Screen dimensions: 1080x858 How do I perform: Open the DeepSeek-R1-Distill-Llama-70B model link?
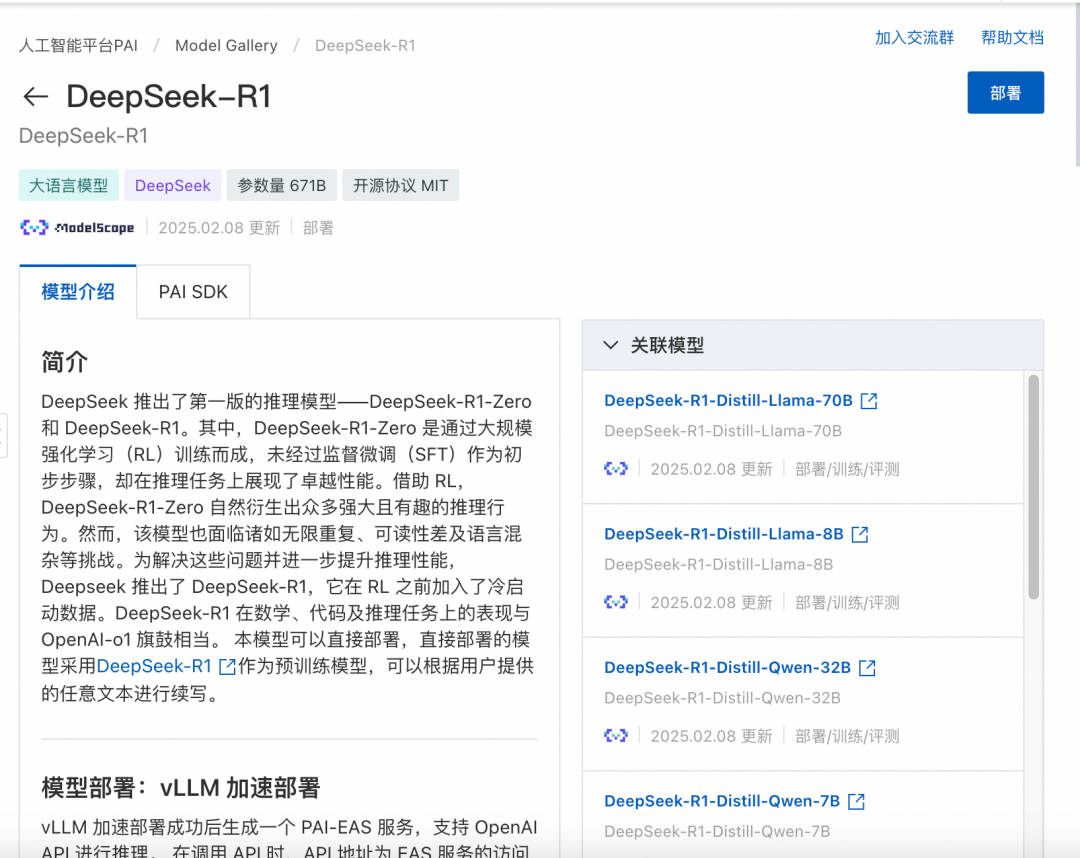pos(728,401)
